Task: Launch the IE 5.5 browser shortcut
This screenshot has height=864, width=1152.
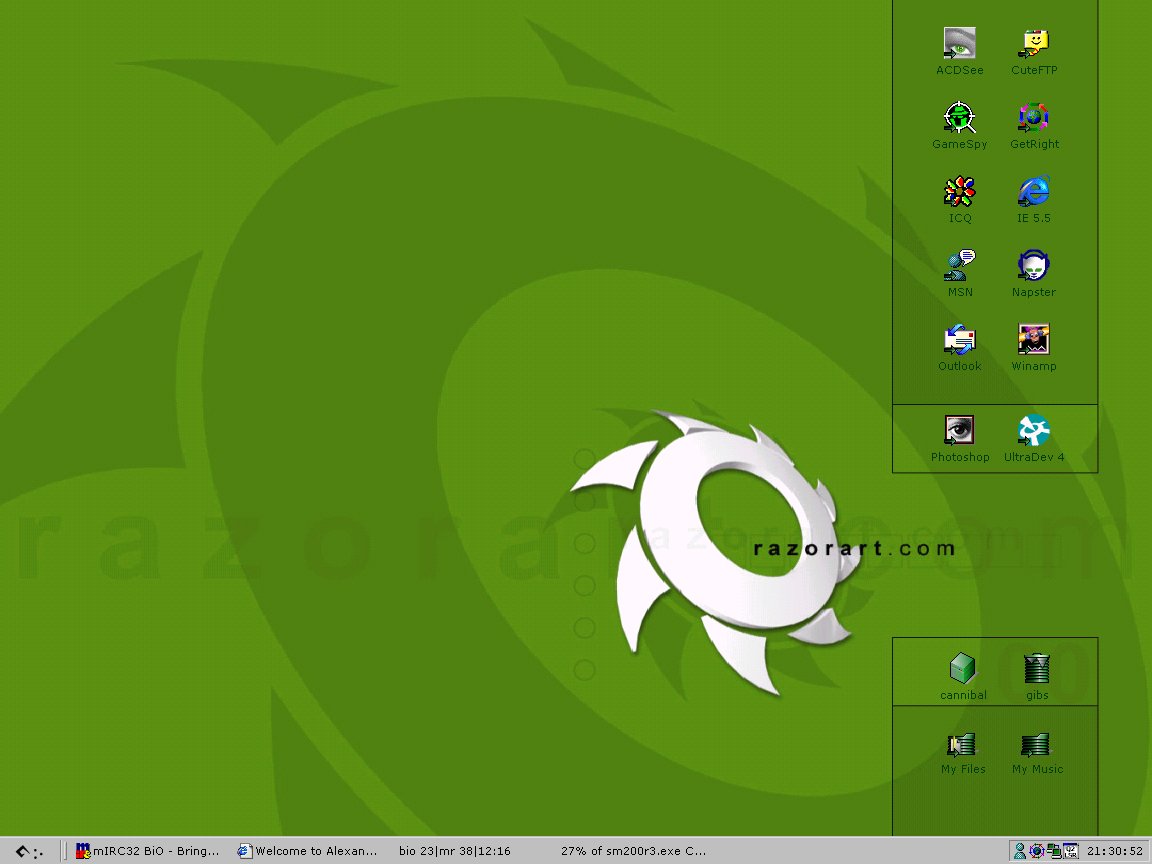Action: pos(1033,192)
